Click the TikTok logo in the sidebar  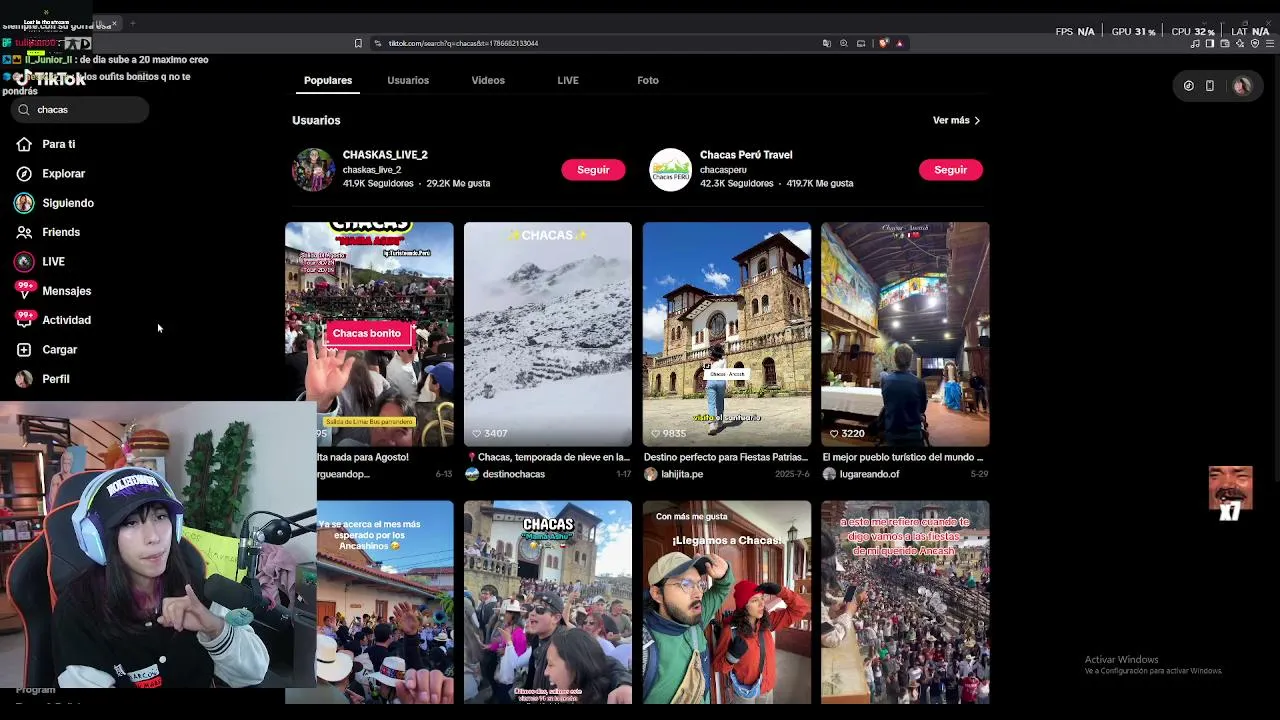pos(50,79)
